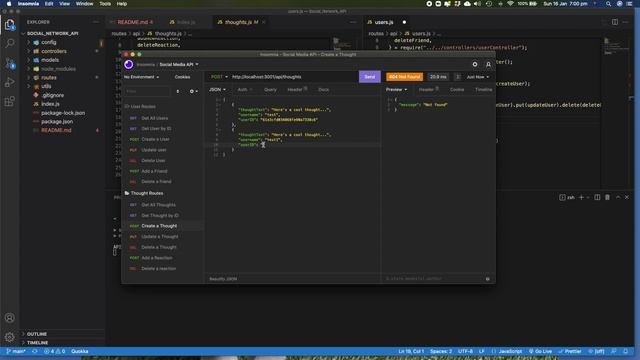
Task: Open macOS Spotlight search icon
Action: click(608, 4)
